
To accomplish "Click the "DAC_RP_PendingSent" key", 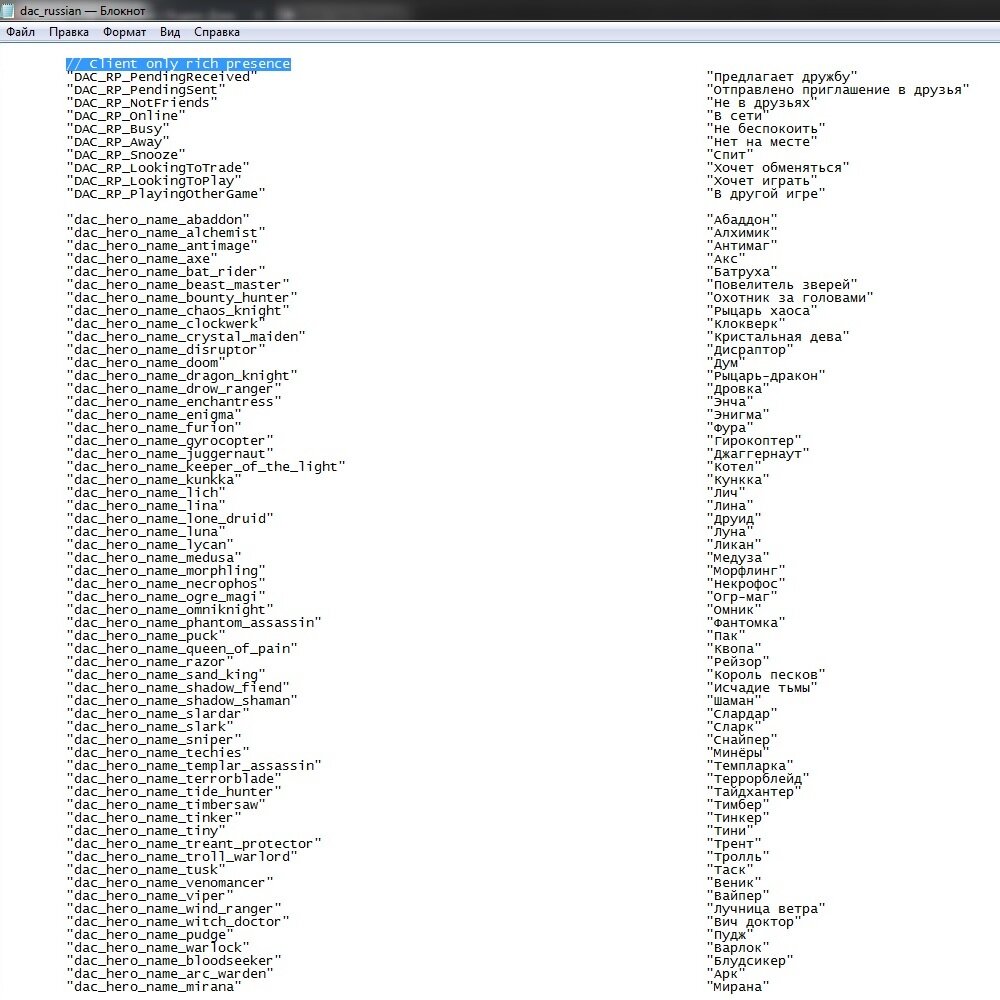I will (x=146, y=90).
